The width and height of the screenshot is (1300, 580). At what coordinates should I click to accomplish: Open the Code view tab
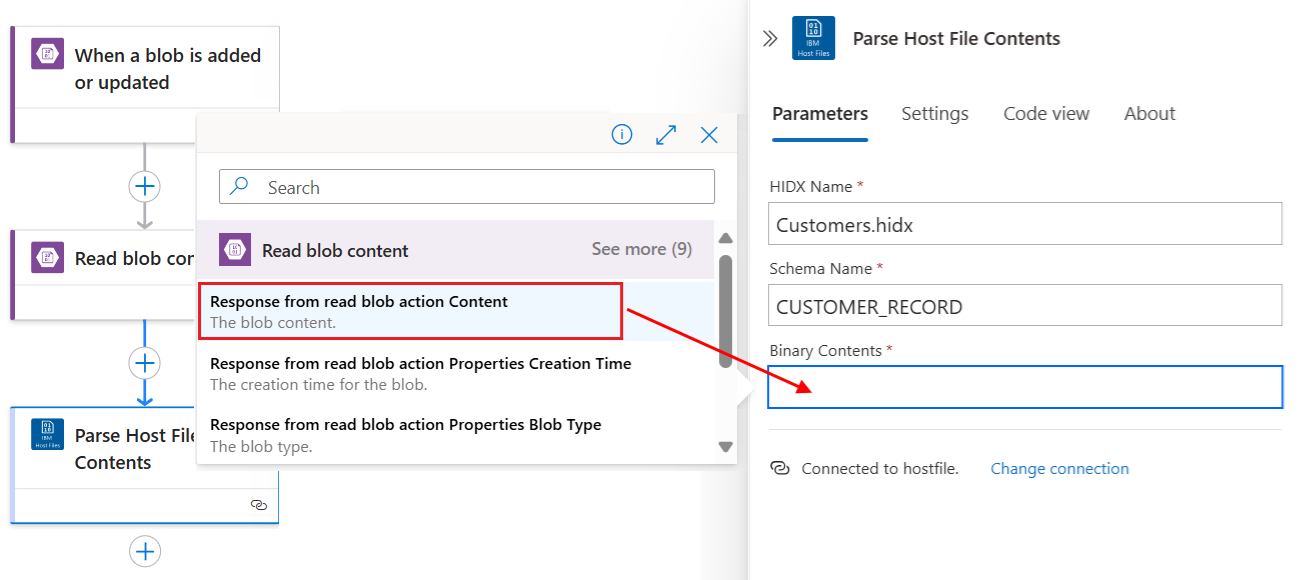click(1046, 114)
